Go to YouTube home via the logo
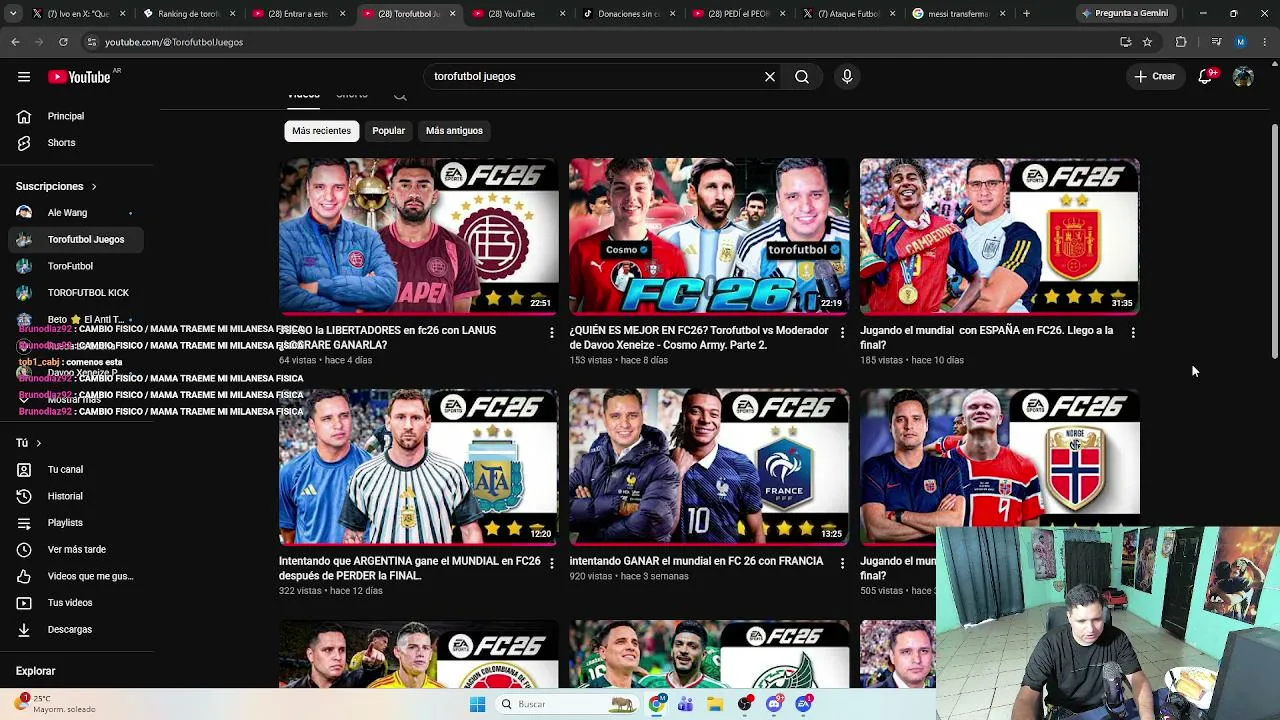This screenshot has width=1280, height=720. tap(79, 77)
